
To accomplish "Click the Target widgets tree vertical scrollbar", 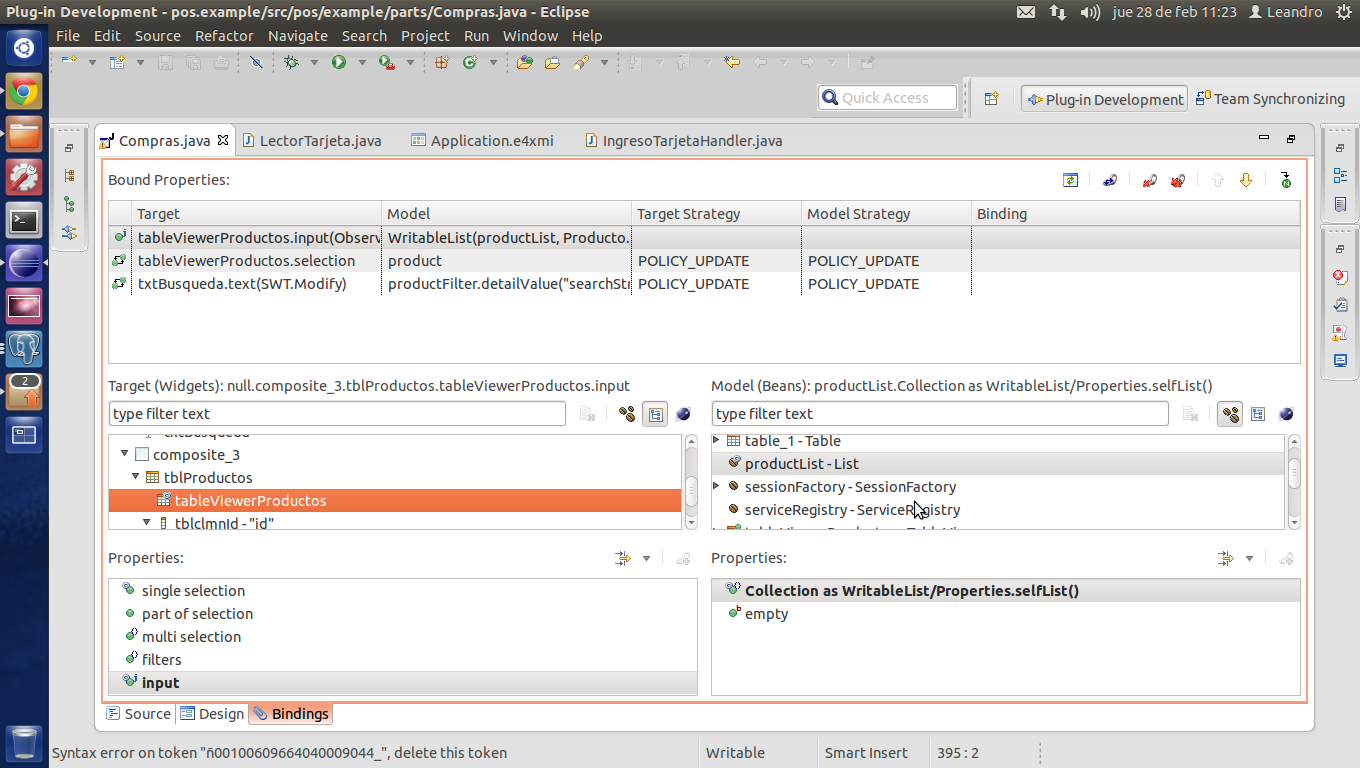I will (x=690, y=489).
